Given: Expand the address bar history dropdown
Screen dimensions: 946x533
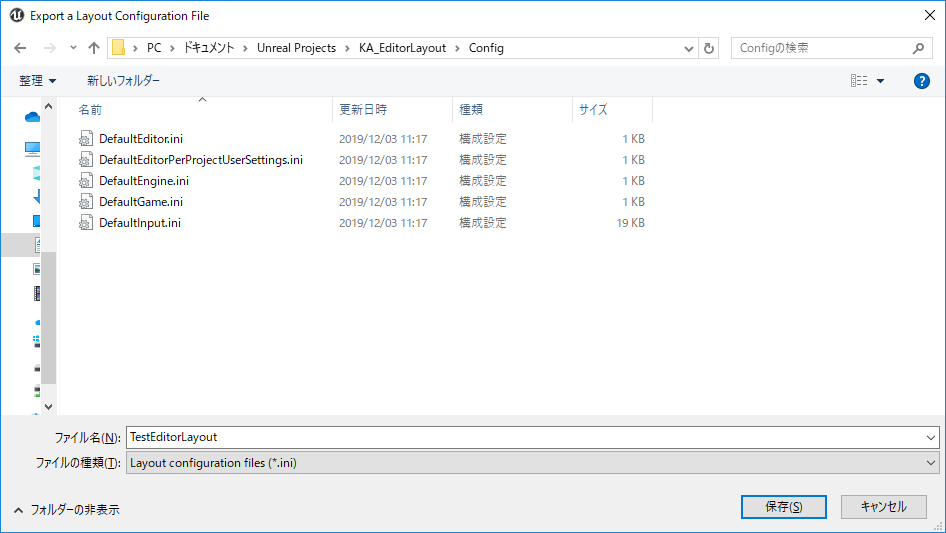Looking at the screenshot, I should (688, 48).
